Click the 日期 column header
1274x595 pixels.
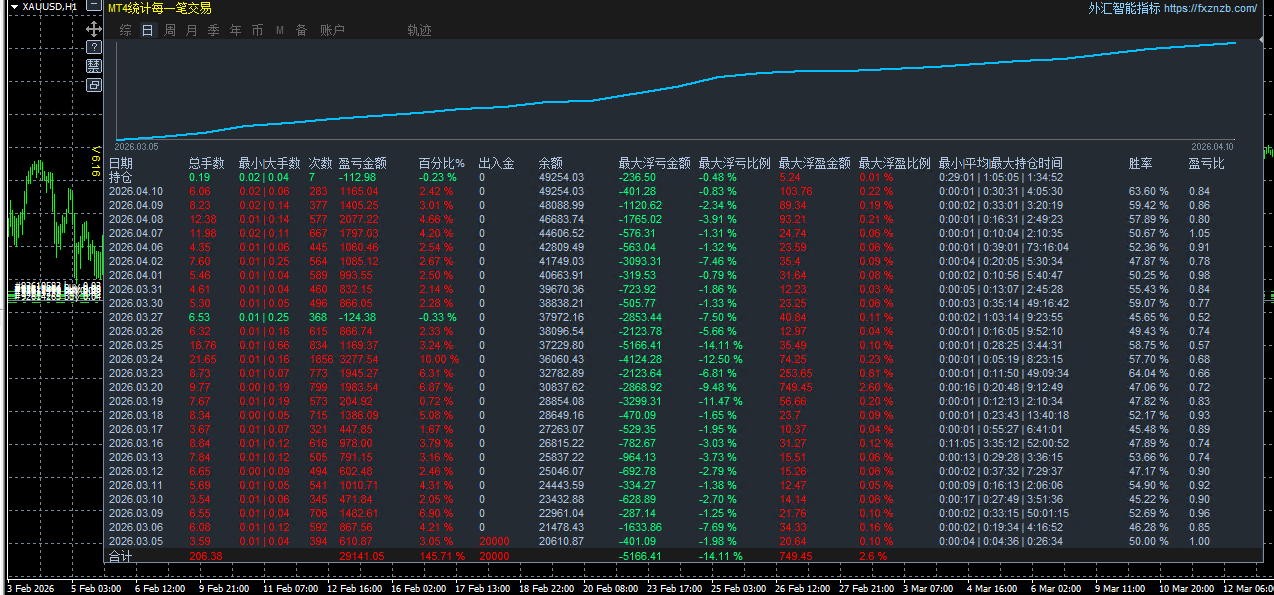pyautogui.click(x=120, y=163)
